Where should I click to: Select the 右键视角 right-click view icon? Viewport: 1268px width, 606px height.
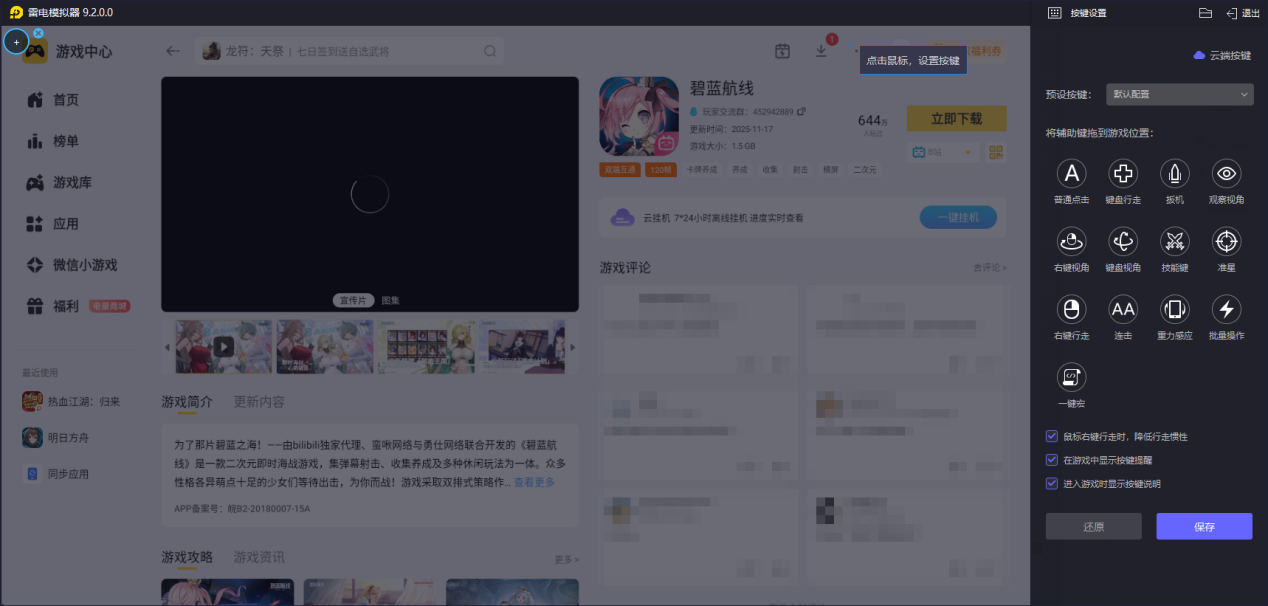[x=1071, y=241]
